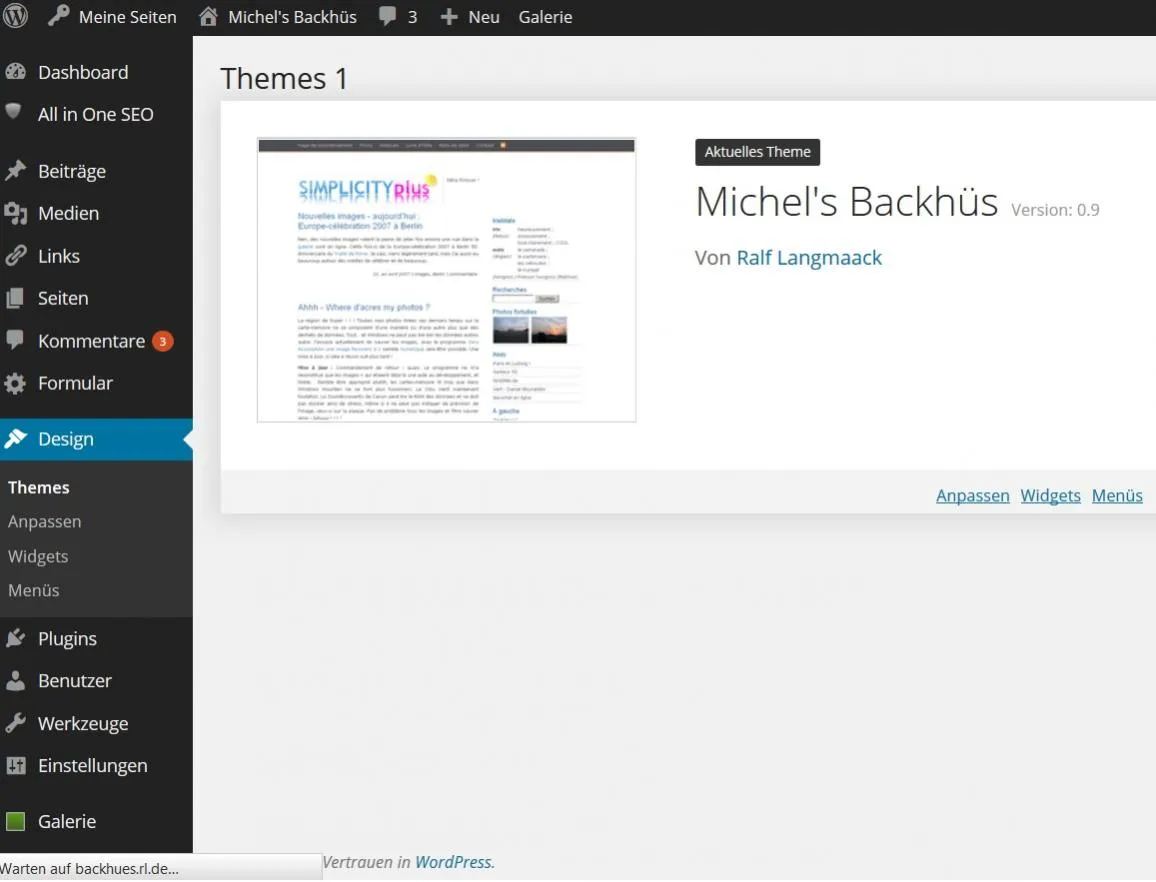
Task: Click the Aktuelles Theme label badge
Action: coord(757,152)
